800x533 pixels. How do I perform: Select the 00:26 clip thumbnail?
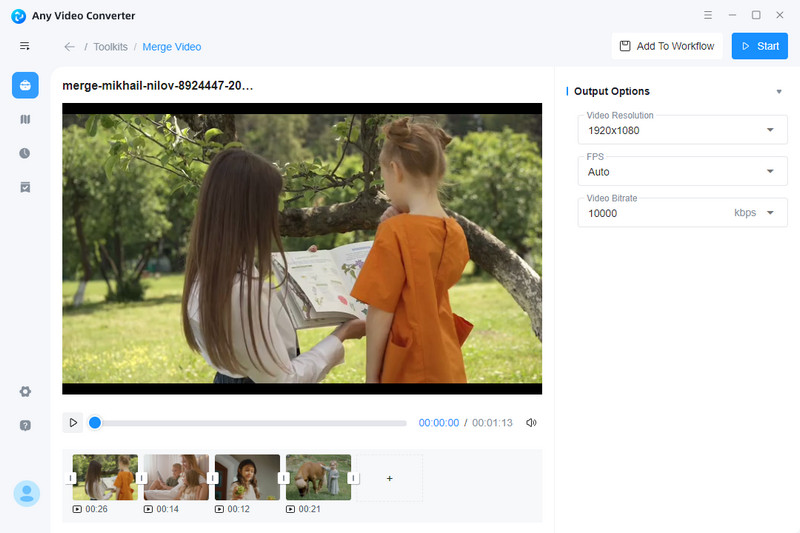coord(105,477)
